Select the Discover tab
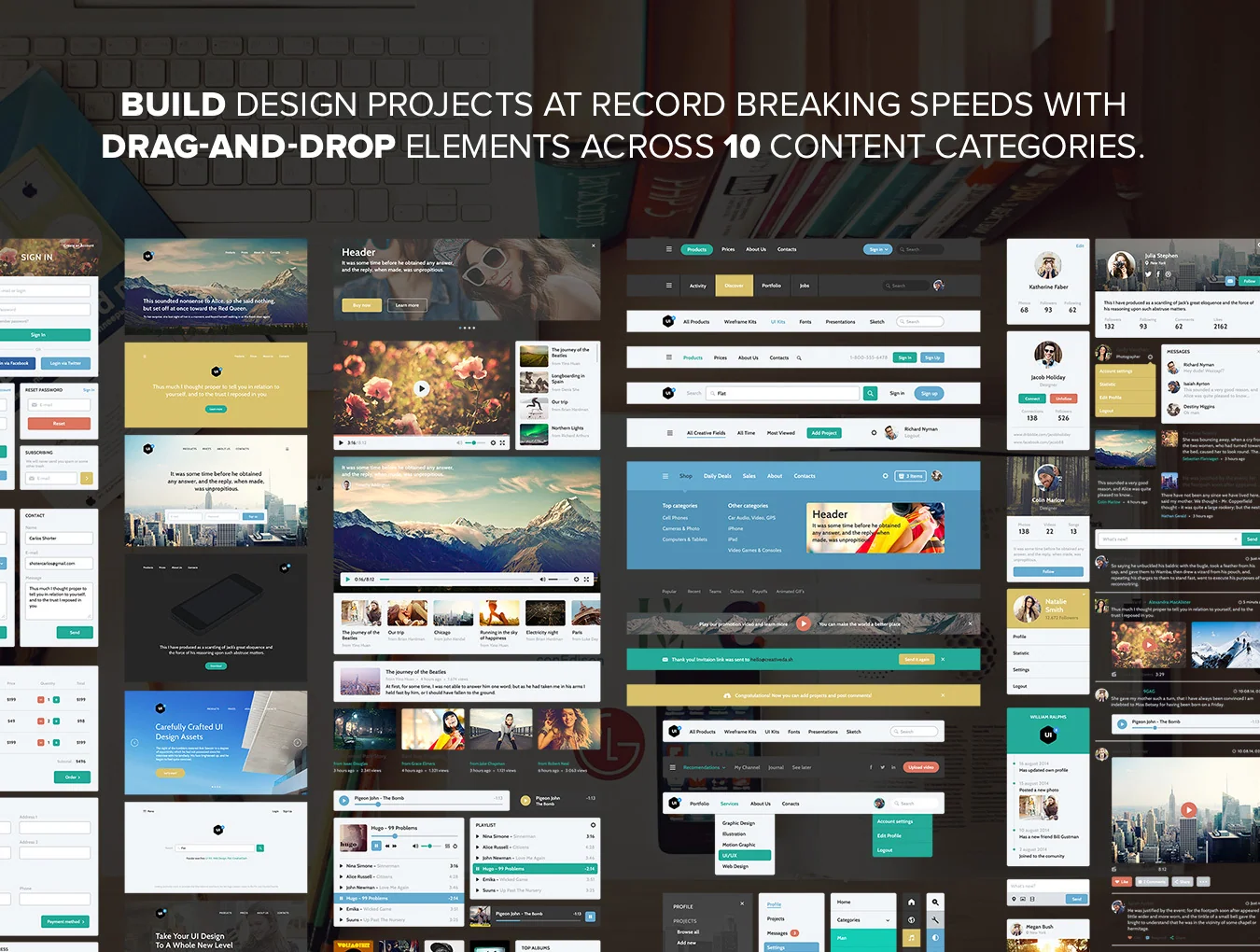 click(x=734, y=286)
